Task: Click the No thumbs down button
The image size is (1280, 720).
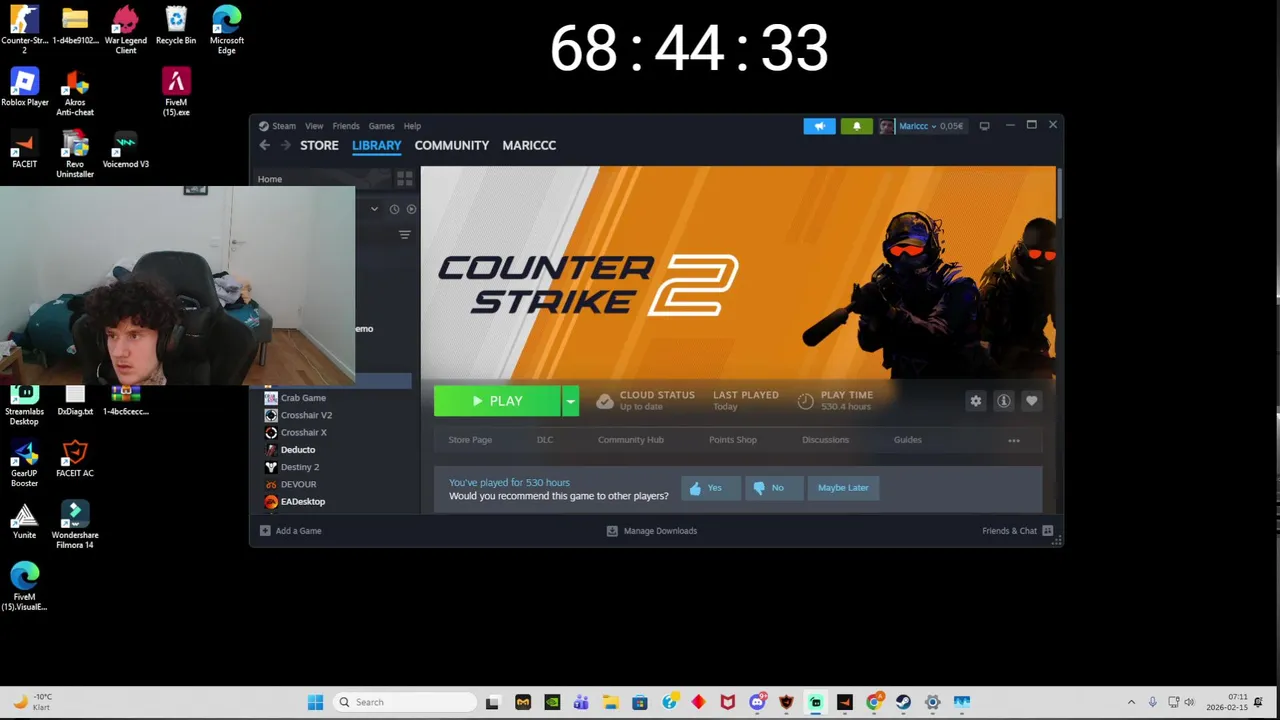Action: (x=774, y=488)
